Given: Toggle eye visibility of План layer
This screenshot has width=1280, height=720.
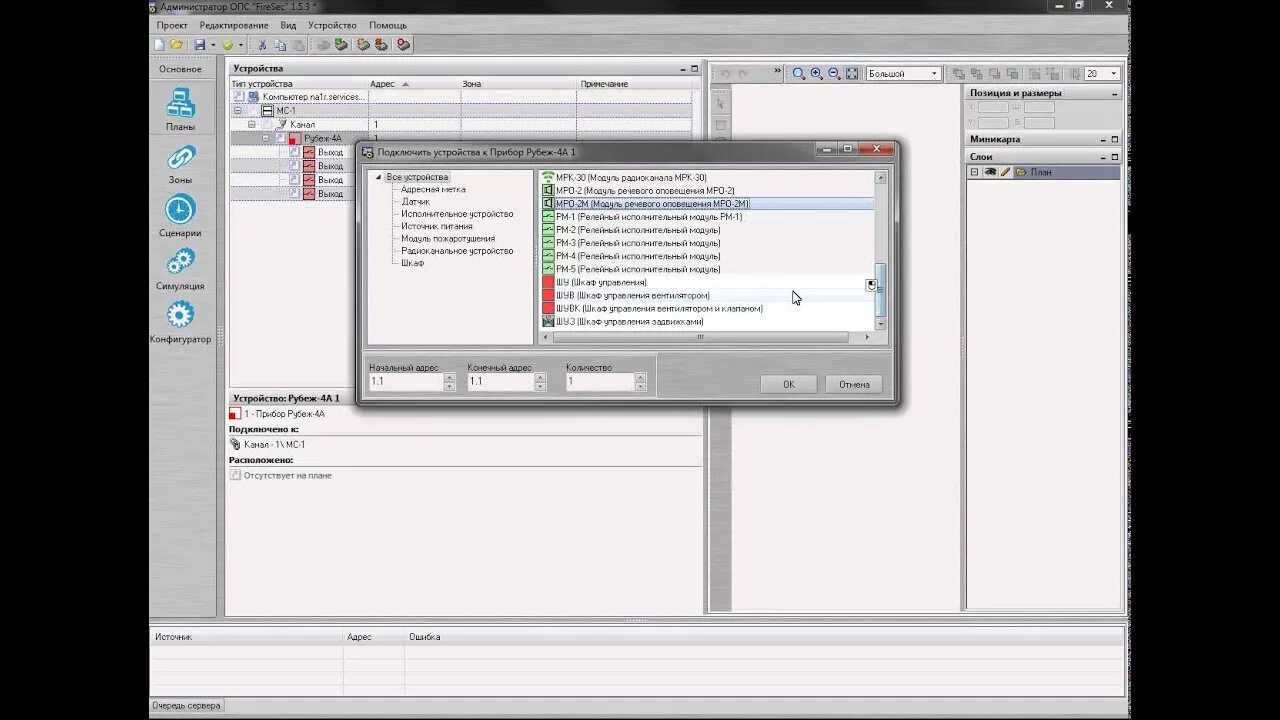Looking at the screenshot, I should (x=990, y=172).
